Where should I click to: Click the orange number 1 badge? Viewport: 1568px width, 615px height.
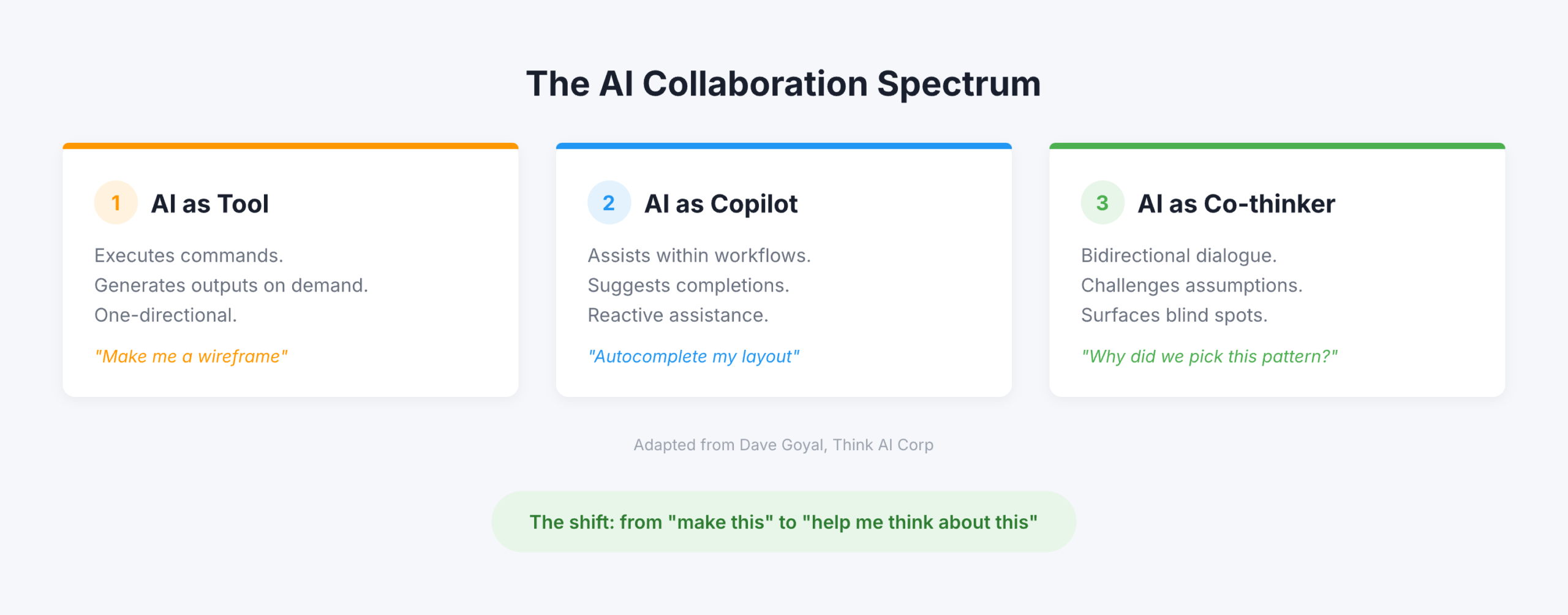coord(116,203)
